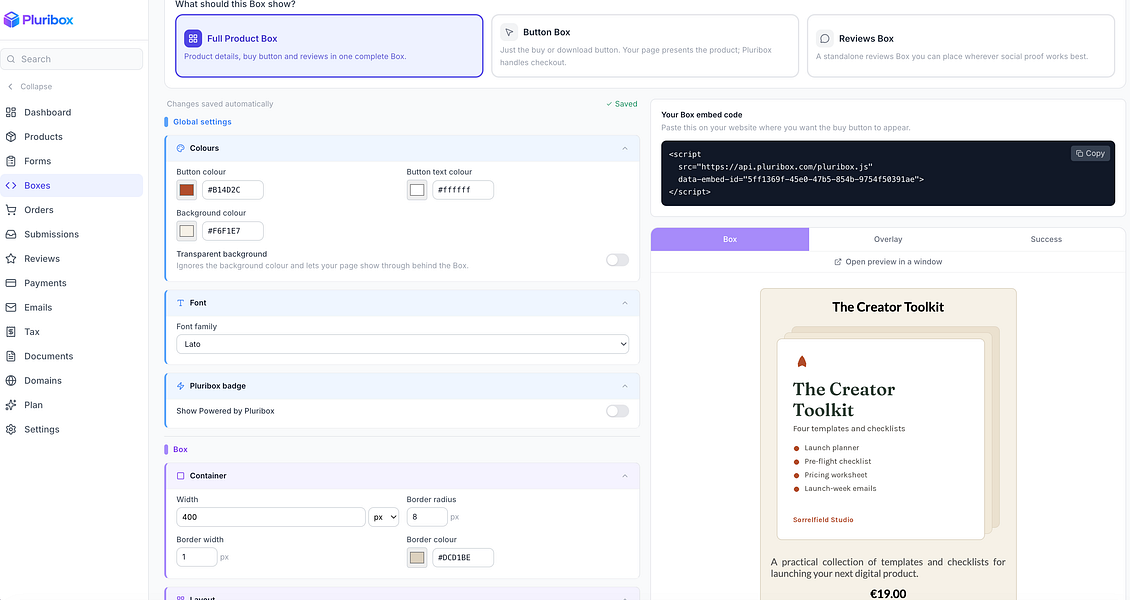Click the Button text colour swatch
Viewport: 1130px width, 600px height.
pyautogui.click(x=417, y=190)
